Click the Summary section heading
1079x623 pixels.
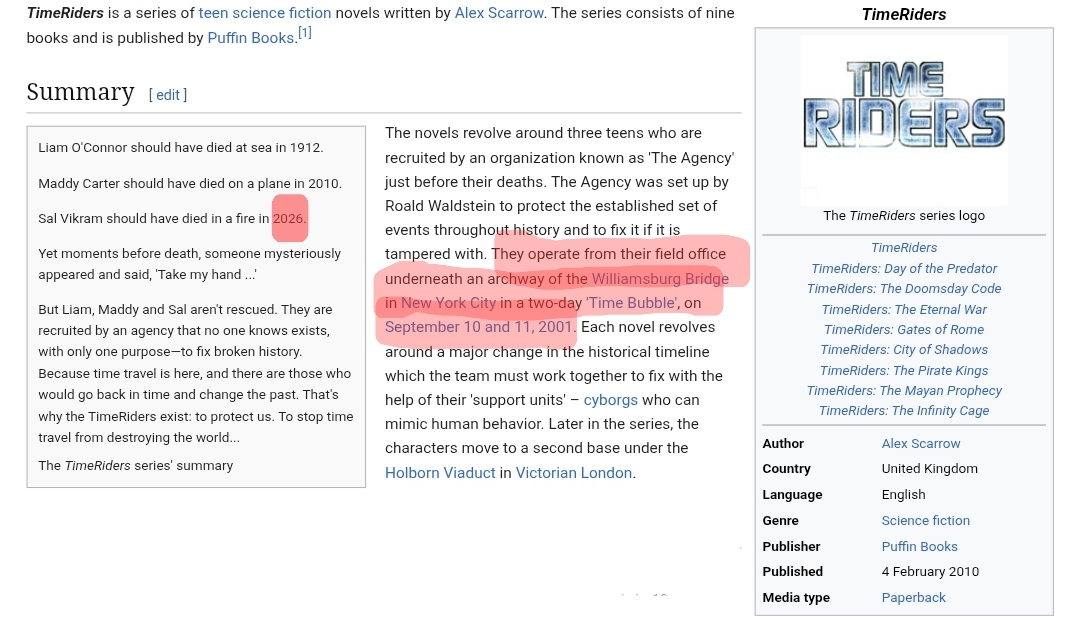(x=80, y=92)
